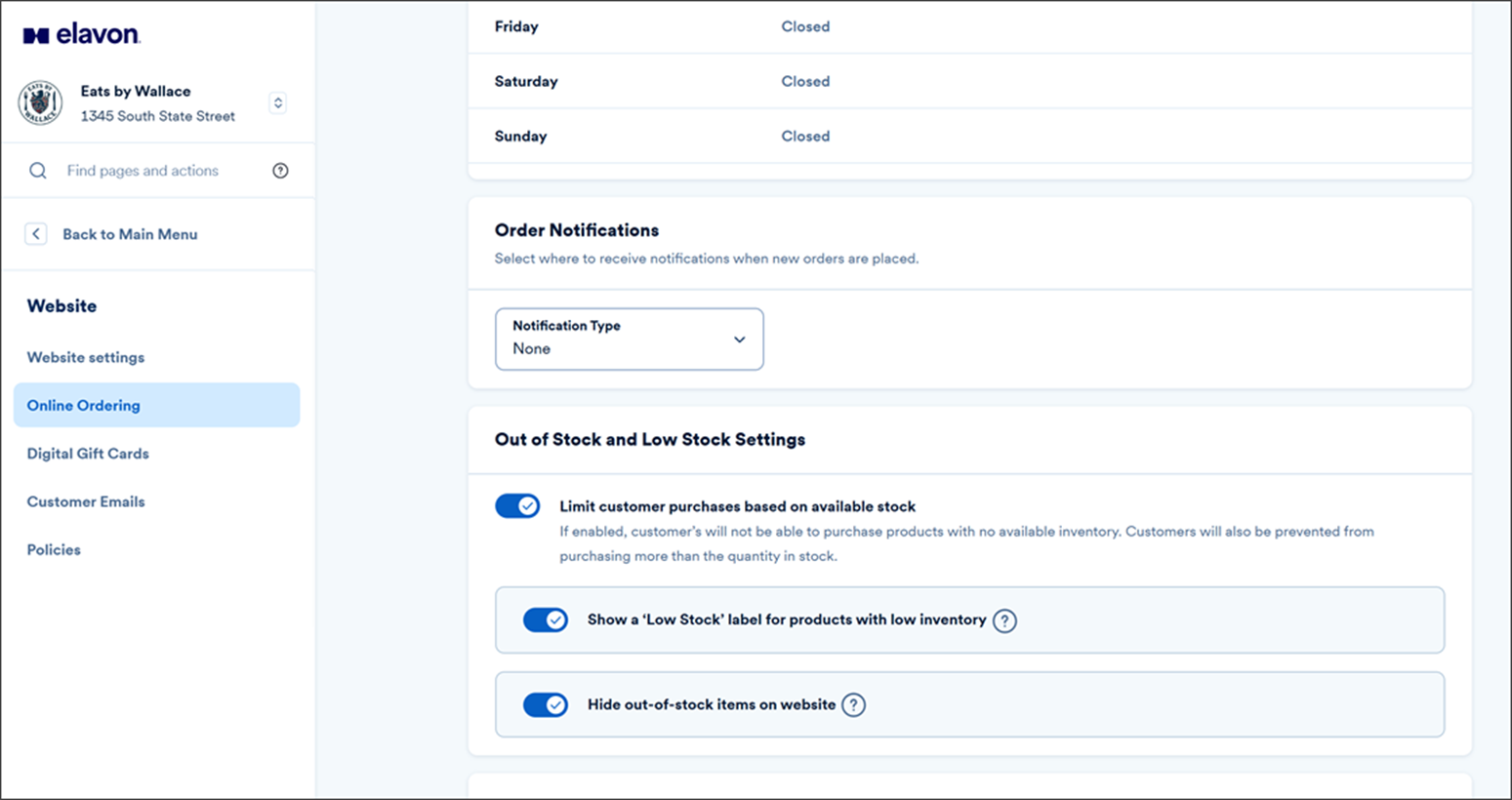The image size is (1512, 800).
Task: Click the Closed value for Sunday
Action: (x=805, y=136)
